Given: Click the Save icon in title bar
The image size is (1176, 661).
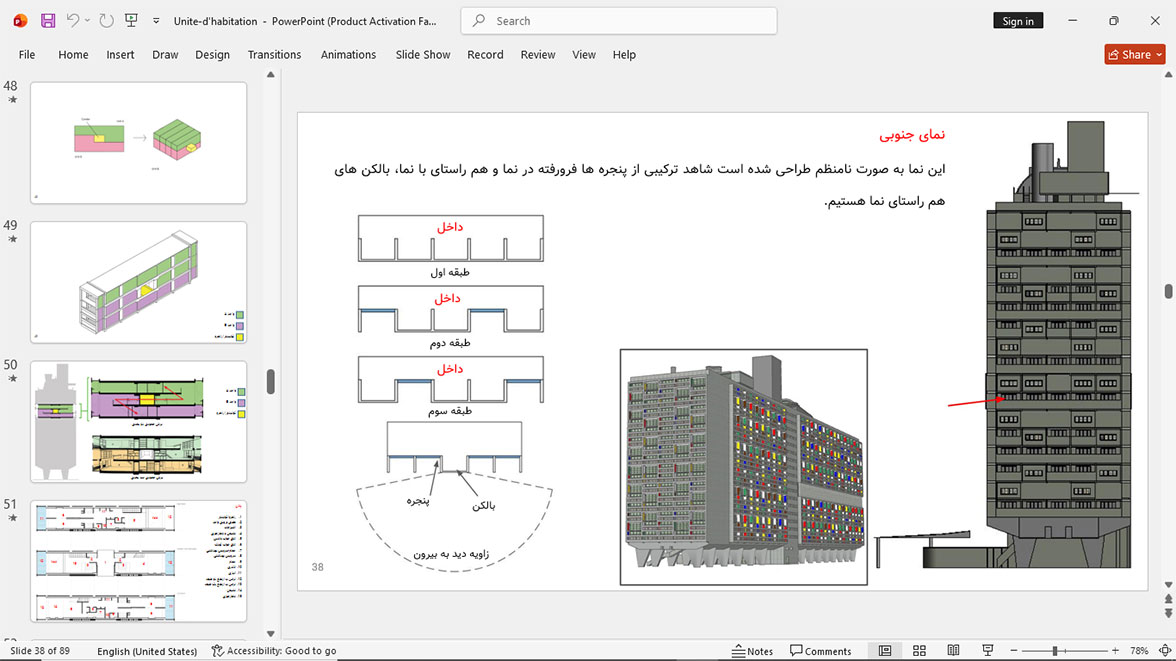Looking at the screenshot, I should [48, 21].
